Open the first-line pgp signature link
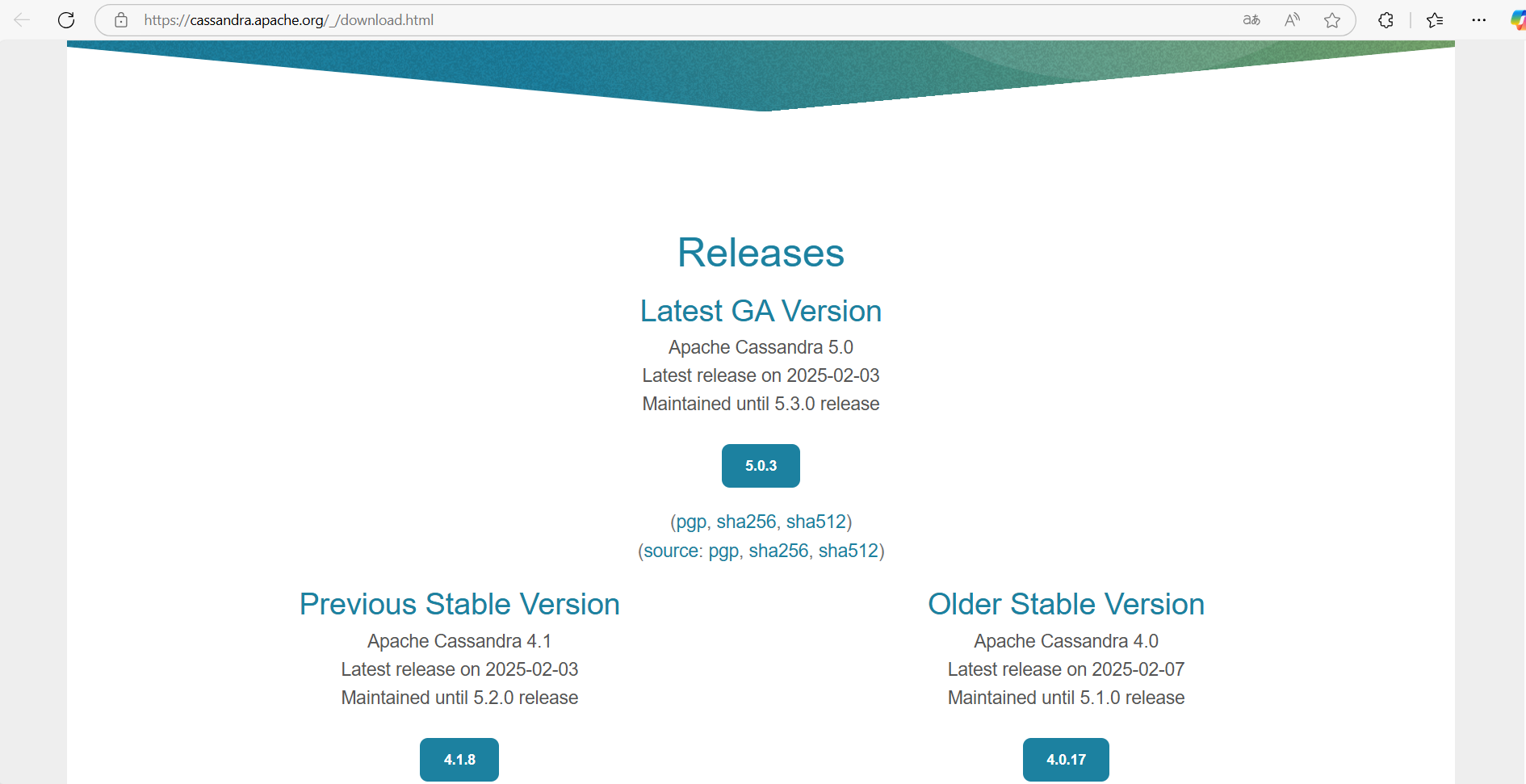1526x784 pixels. tap(691, 522)
